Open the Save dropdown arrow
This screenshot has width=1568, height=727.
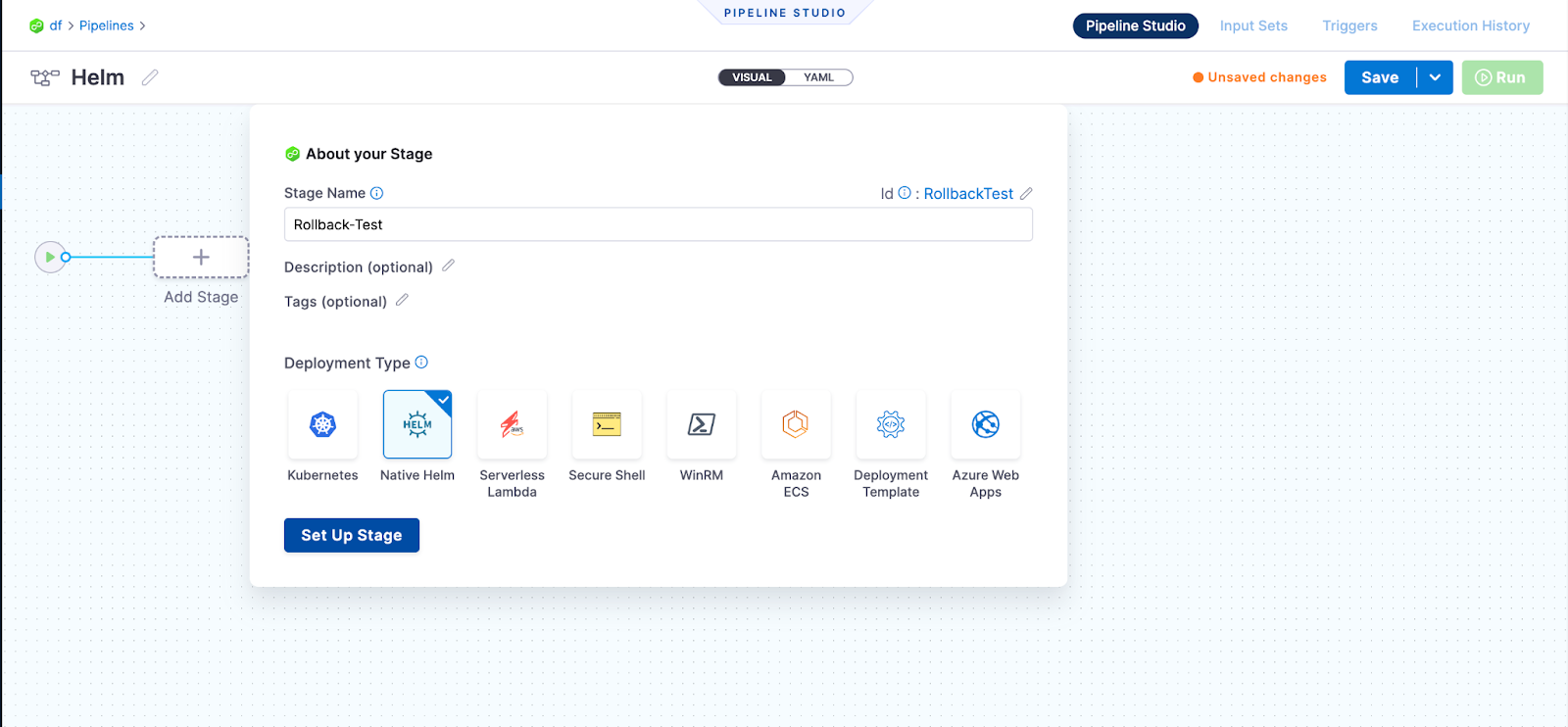coord(1435,77)
